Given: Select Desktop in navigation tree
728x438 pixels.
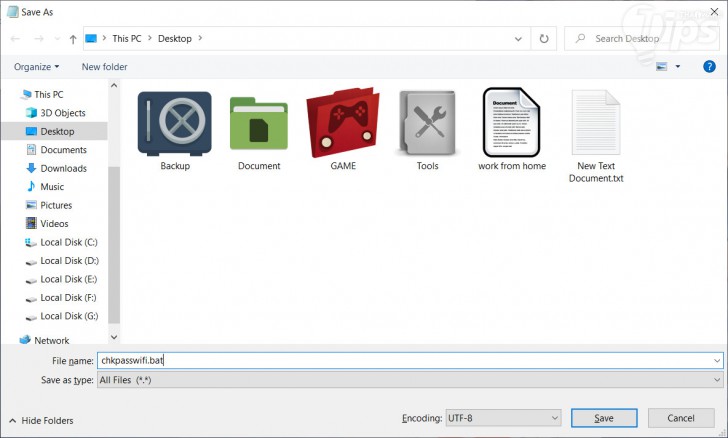Looking at the screenshot, I should pos(57,131).
